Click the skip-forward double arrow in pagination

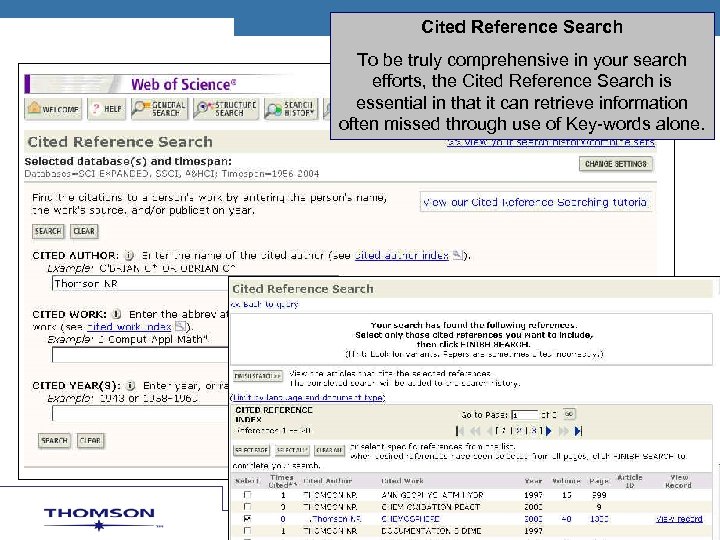(563, 431)
